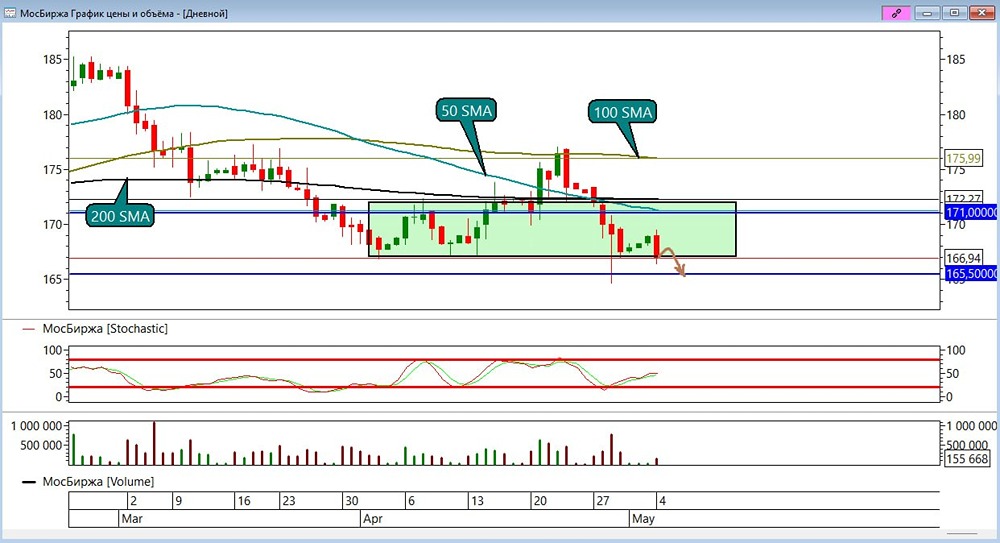The image size is (1000, 543).
Task: Click the date label 6 on time axis
Action: [411, 501]
